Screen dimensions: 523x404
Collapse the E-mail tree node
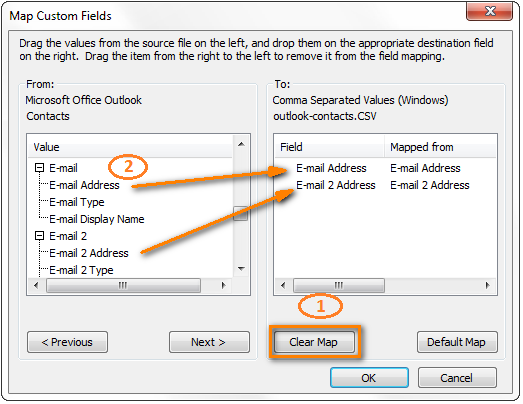(39, 168)
